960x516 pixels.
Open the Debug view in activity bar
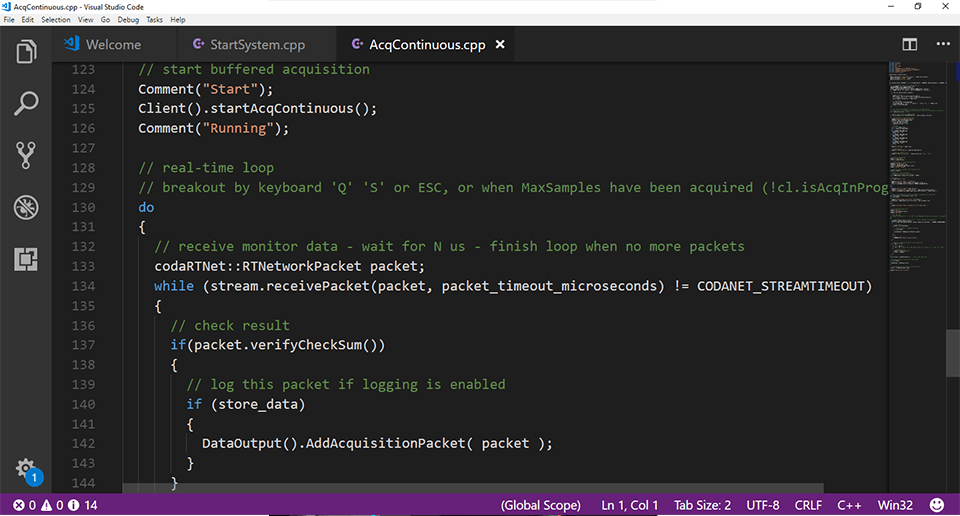(26, 207)
